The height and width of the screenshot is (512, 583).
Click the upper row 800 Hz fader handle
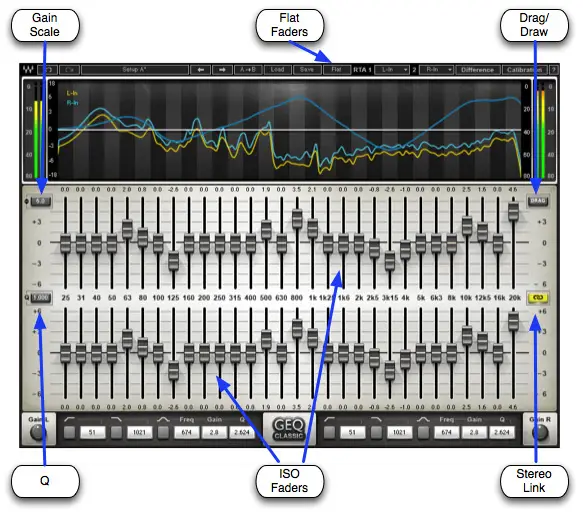coord(297,219)
